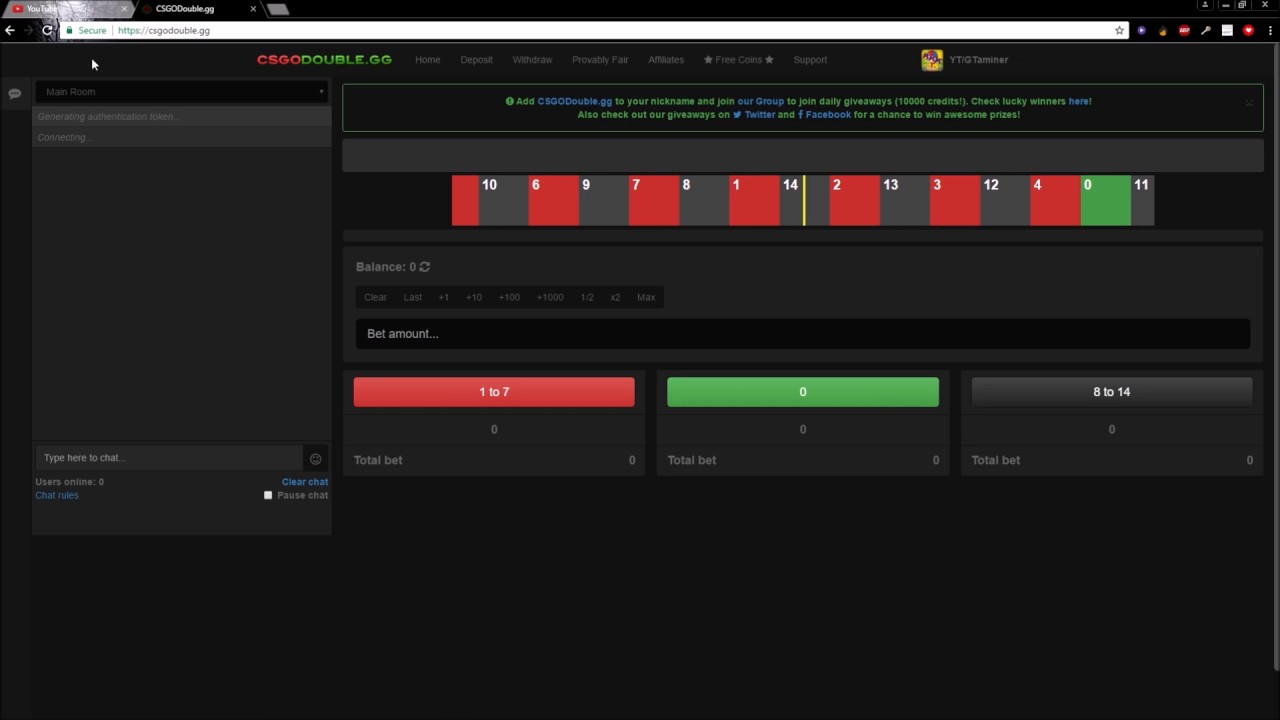Dismiss the giveaway announcement banner
This screenshot has width=1280, height=720.
click(x=1249, y=102)
